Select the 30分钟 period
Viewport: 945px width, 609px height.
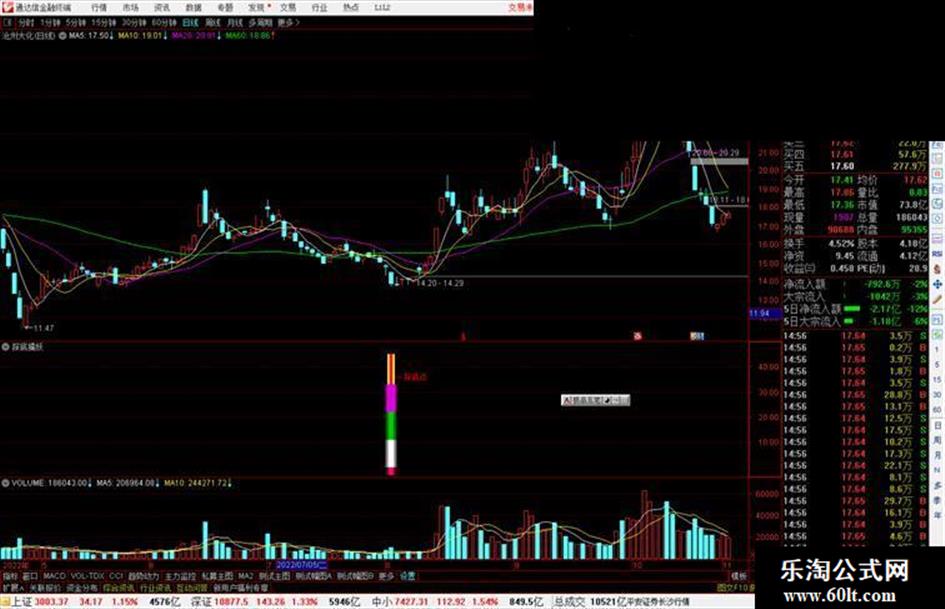point(134,23)
